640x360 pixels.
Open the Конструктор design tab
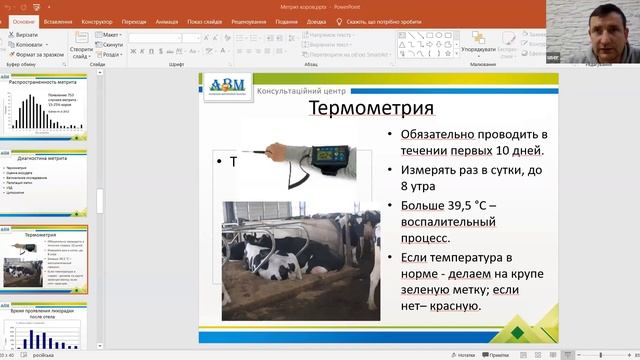point(97,22)
